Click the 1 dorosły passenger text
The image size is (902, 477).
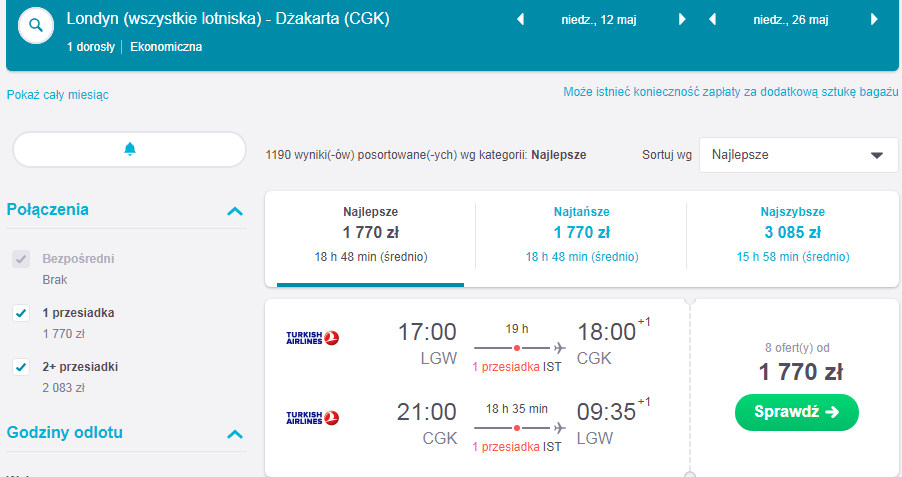91,47
